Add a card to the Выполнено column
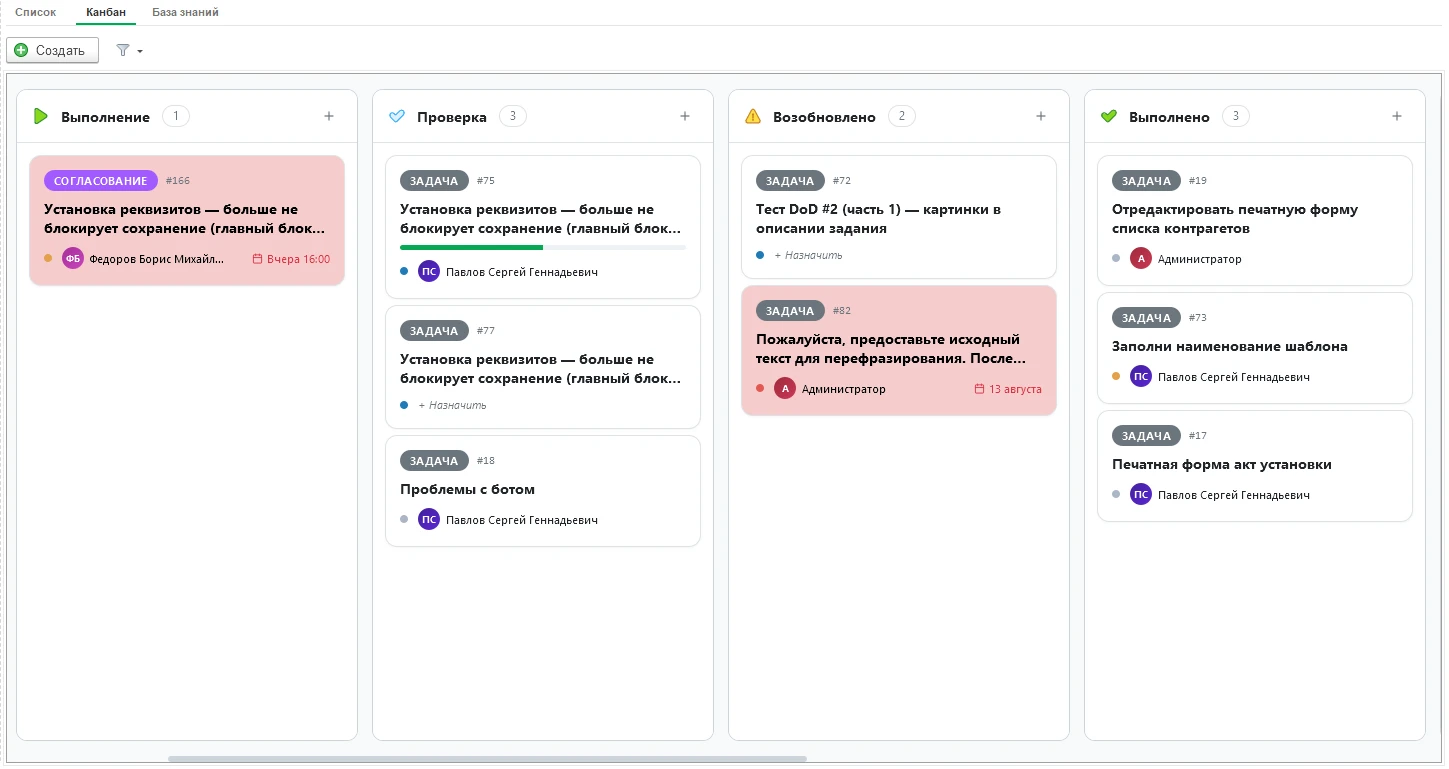 1397,116
